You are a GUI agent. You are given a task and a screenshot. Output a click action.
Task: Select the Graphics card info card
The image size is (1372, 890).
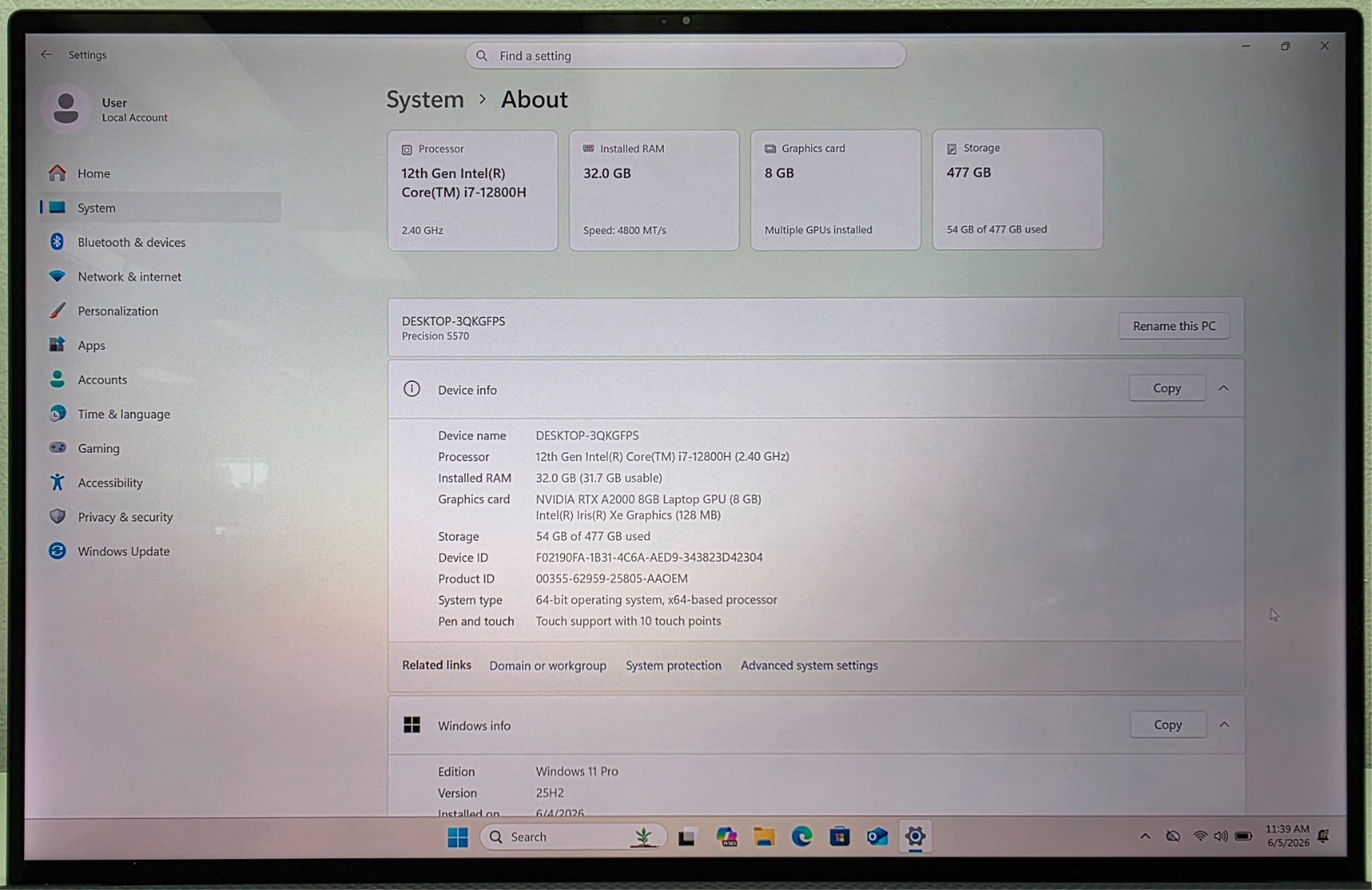(x=836, y=190)
